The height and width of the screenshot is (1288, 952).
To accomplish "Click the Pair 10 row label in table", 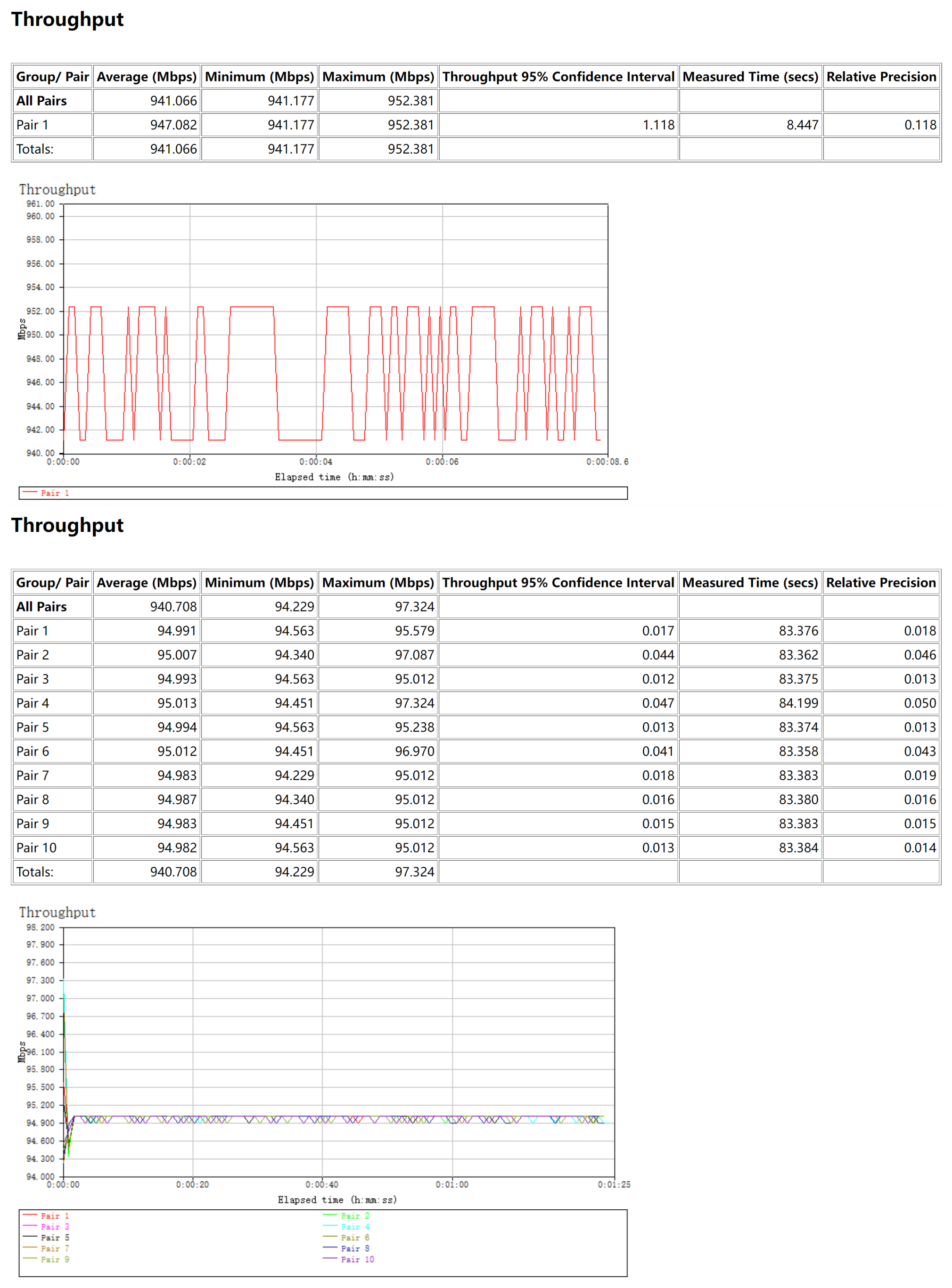I will coord(36,848).
